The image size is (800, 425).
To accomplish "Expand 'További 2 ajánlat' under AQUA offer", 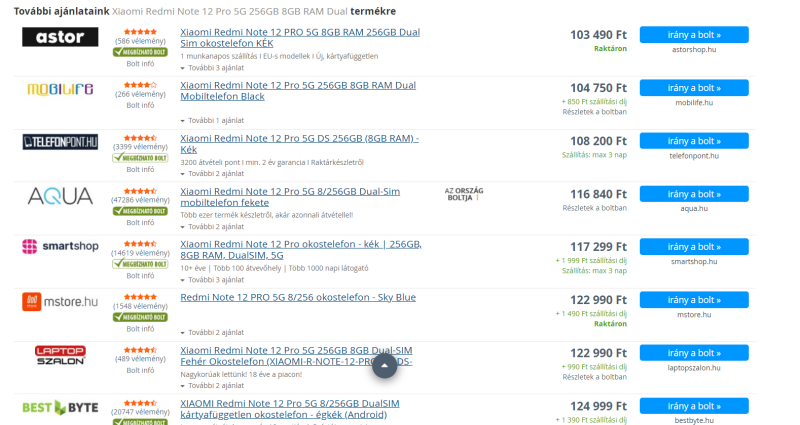I will coord(212,227).
